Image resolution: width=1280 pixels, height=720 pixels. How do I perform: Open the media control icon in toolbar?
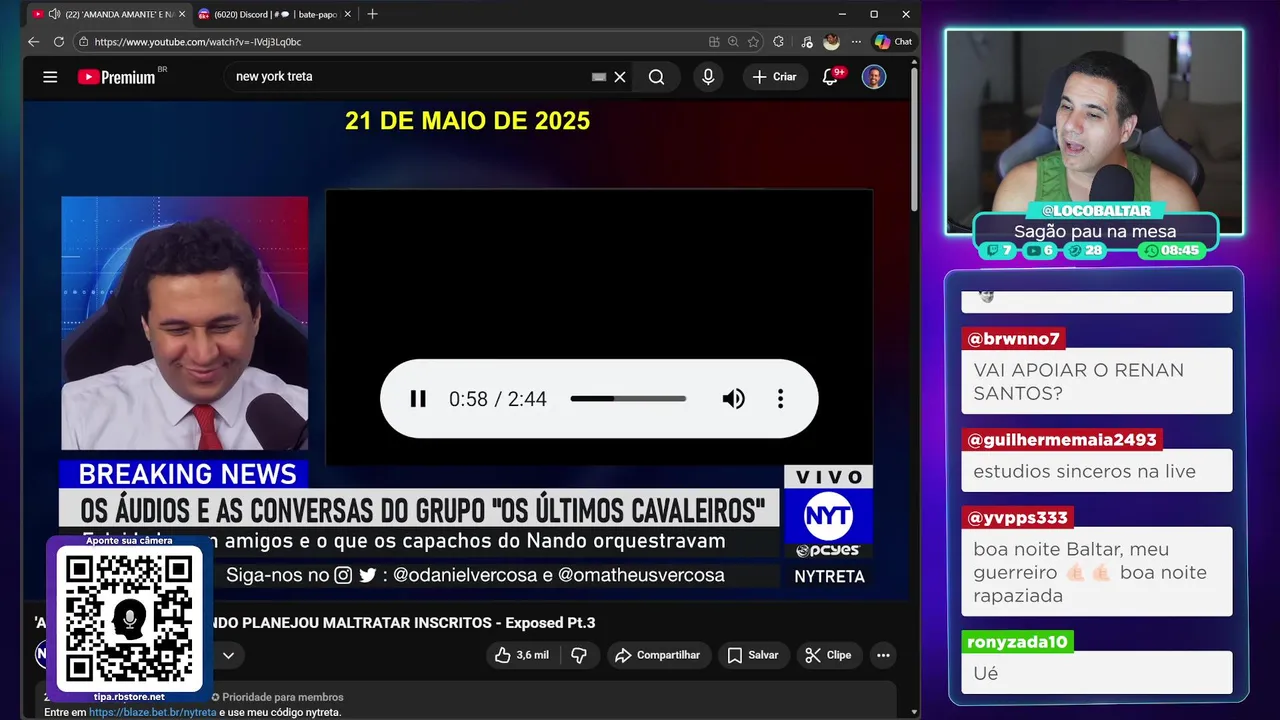click(x=807, y=42)
